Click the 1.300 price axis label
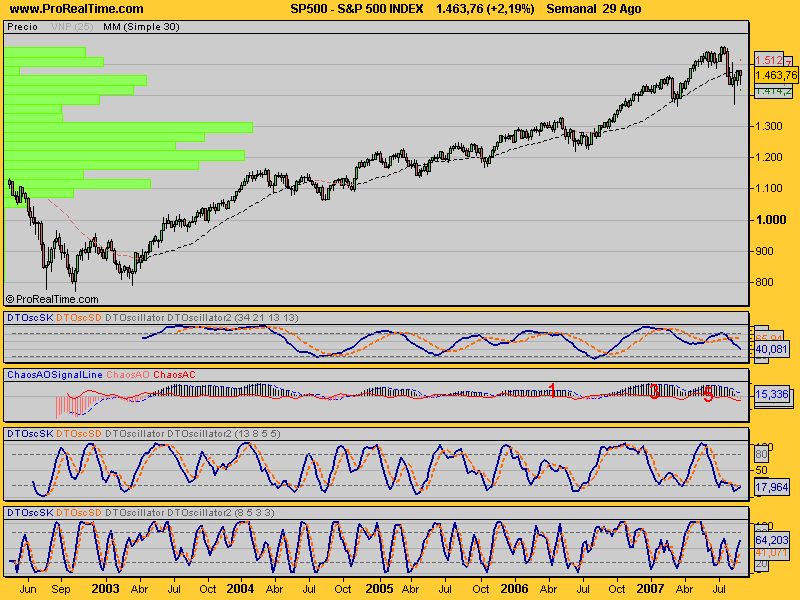The image size is (800, 600). click(x=768, y=126)
